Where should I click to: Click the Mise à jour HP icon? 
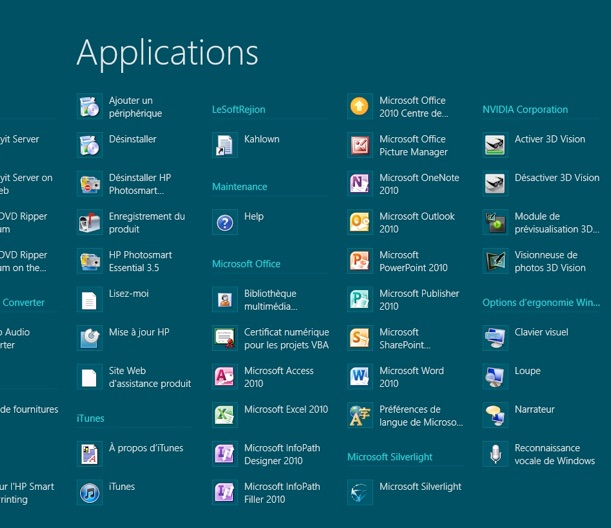click(90, 338)
